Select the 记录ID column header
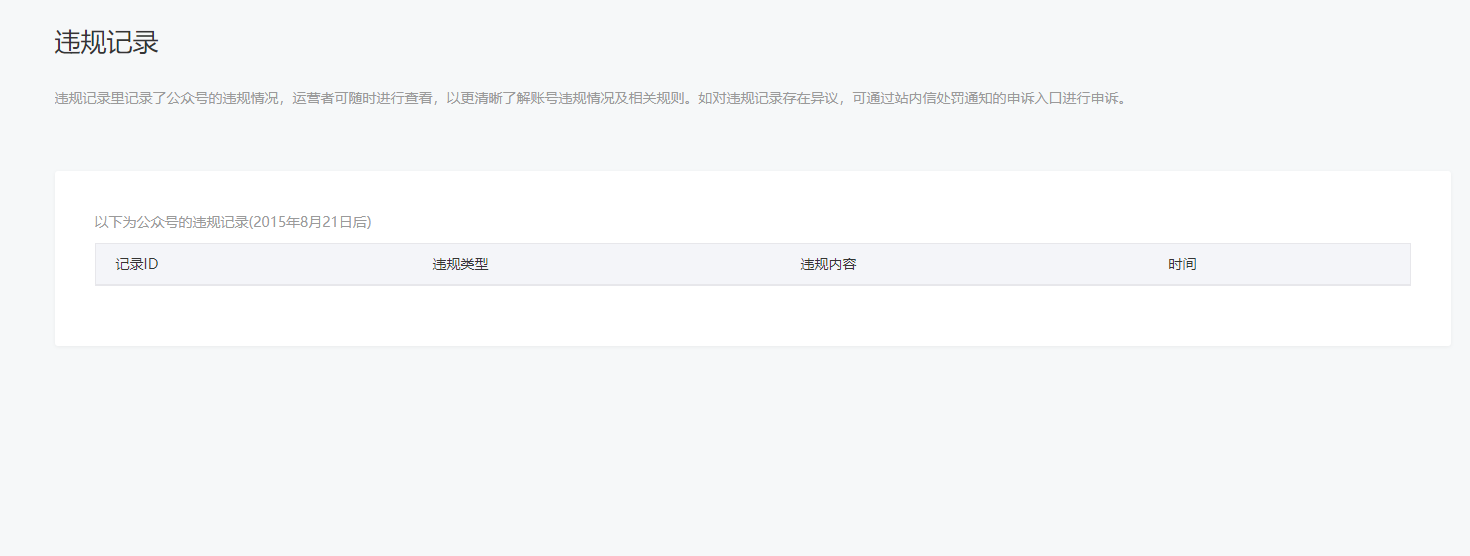 (137, 265)
